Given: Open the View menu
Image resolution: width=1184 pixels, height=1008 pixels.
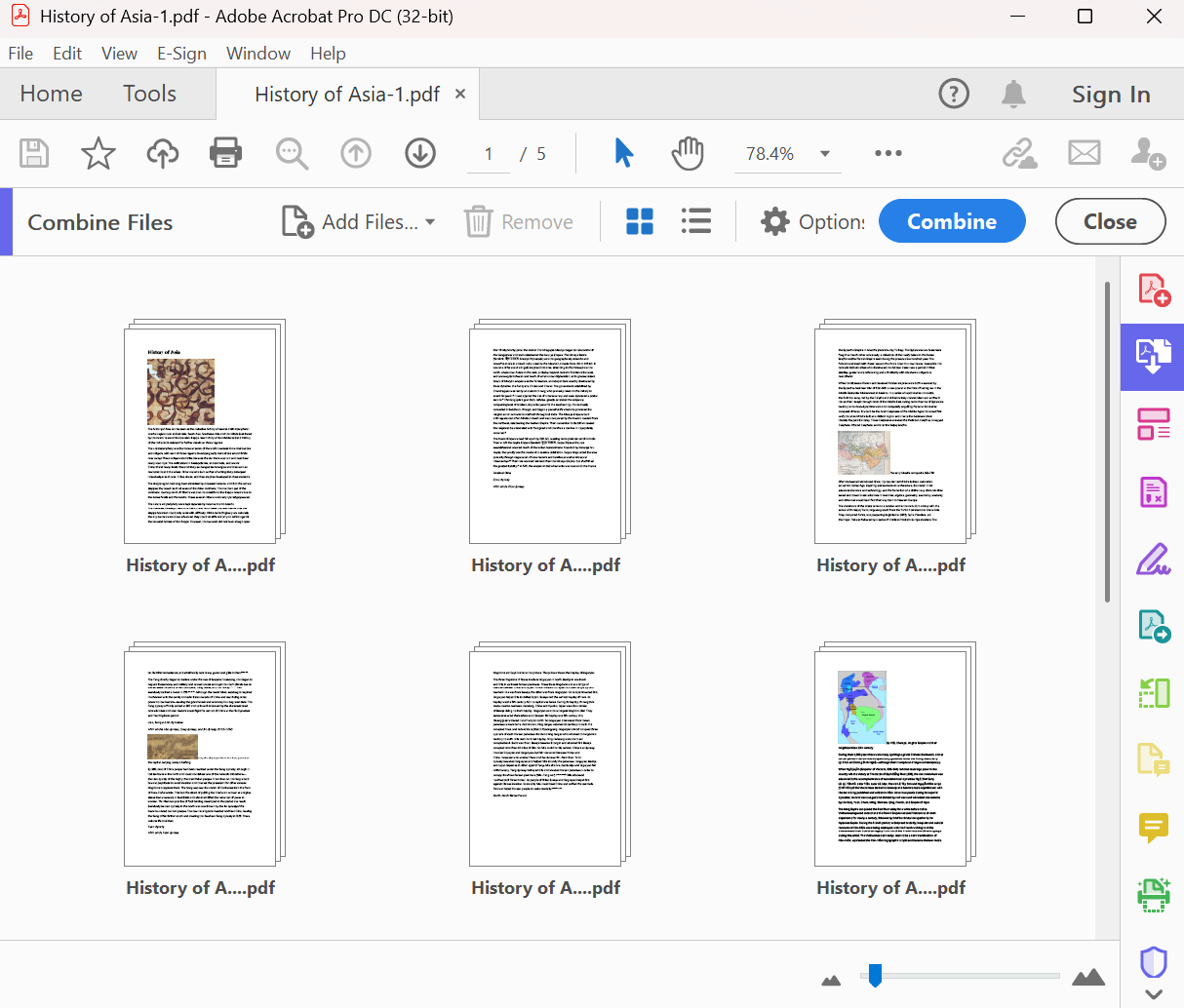Looking at the screenshot, I should click(x=119, y=54).
